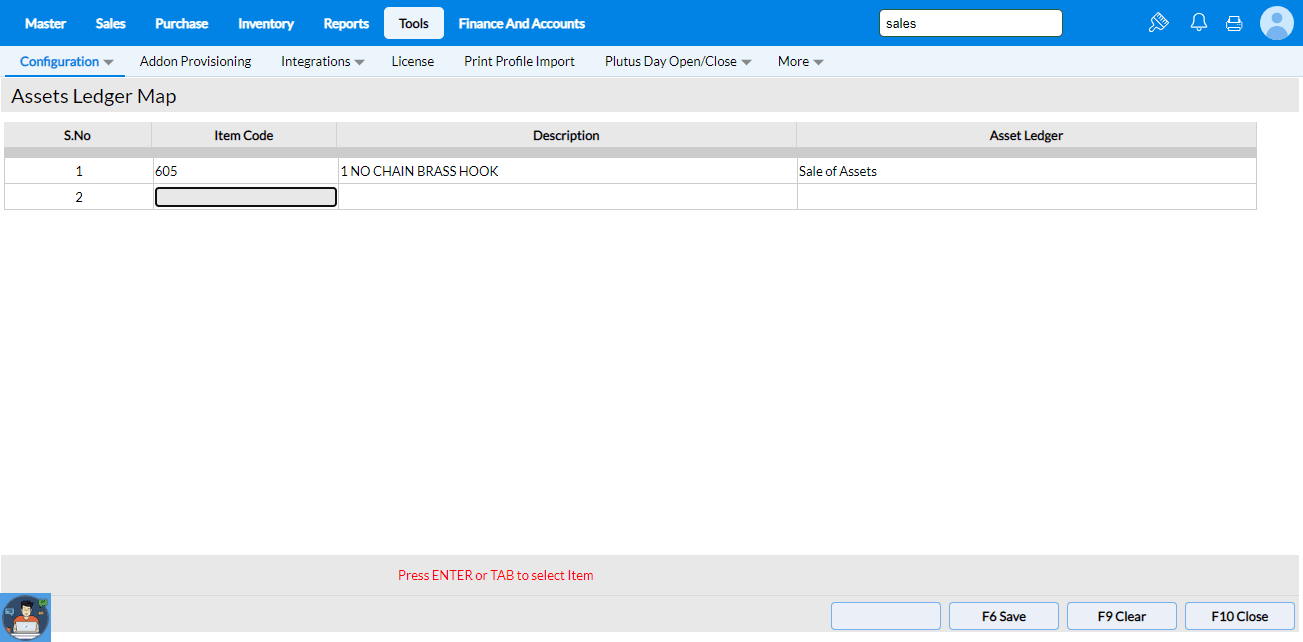Image resolution: width=1303 pixels, height=642 pixels.
Task: Click the Asset Ledger column header
Action: (1026, 135)
